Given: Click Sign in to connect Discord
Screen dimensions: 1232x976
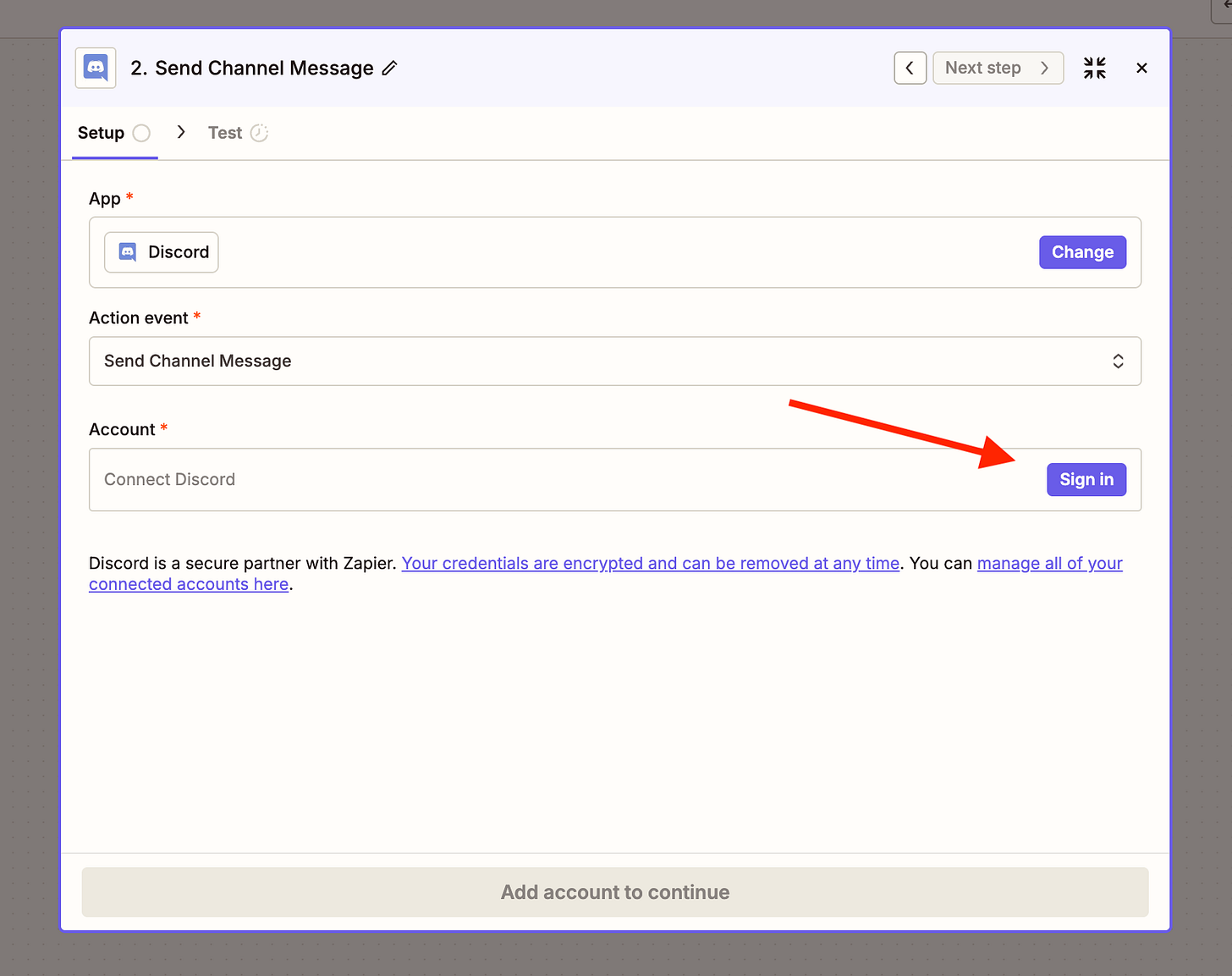Looking at the screenshot, I should pyautogui.click(x=1086, y=480).
